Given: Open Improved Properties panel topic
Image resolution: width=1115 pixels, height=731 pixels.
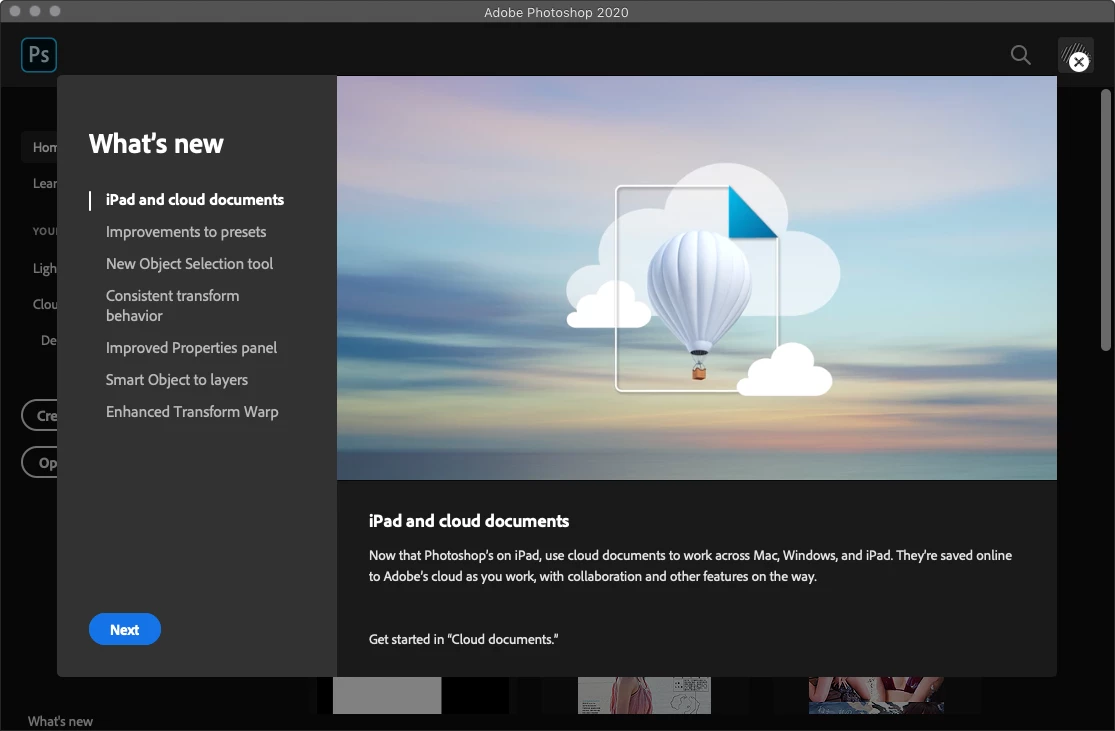Looking at the screenshot, I should pyautogui.click(x=191, y=348).
